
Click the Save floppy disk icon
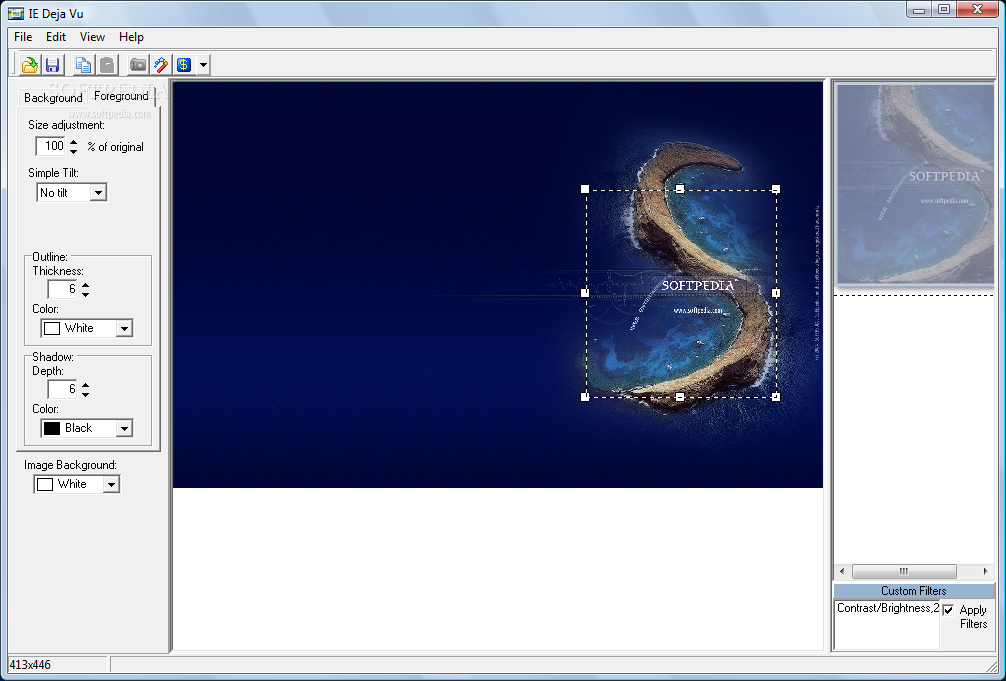pos(52,65)
